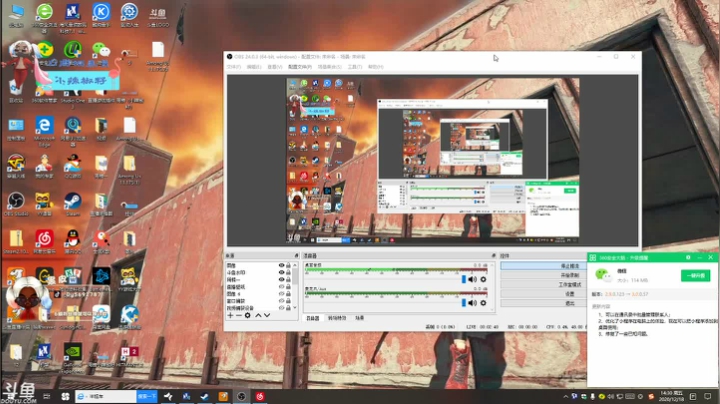
Task: Switch to the 场景 dock tab
Action: tap(360, 318)
